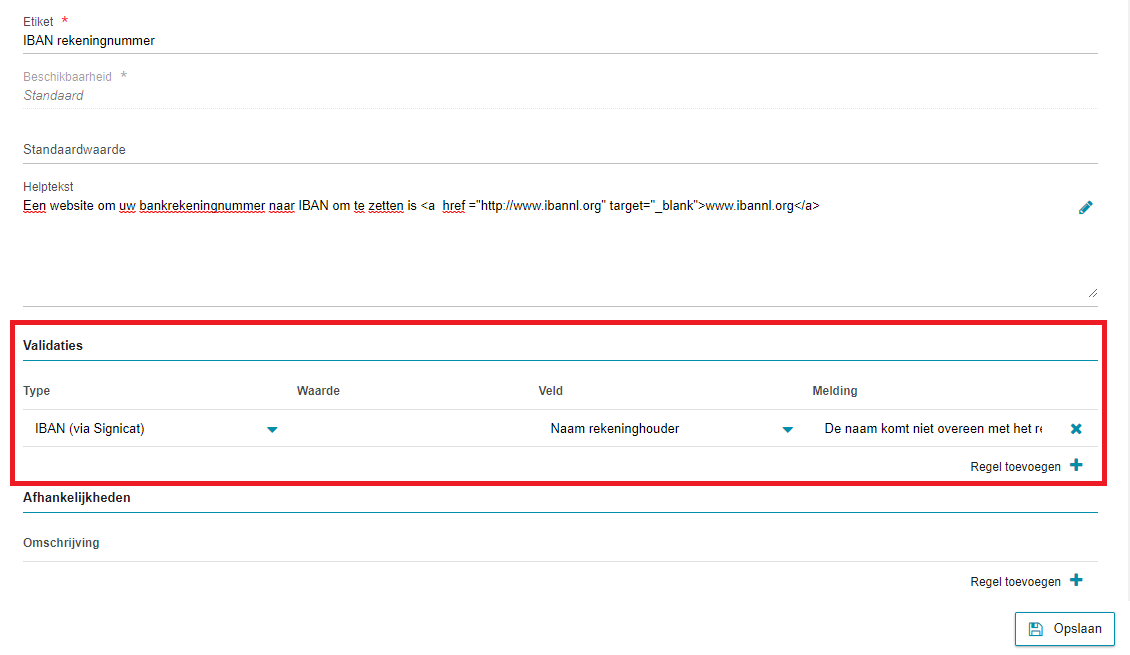The height and width of the screenshot is (655, 1130).
Task: Click the Omschrijving column header
Action: (x=61, y=543)
